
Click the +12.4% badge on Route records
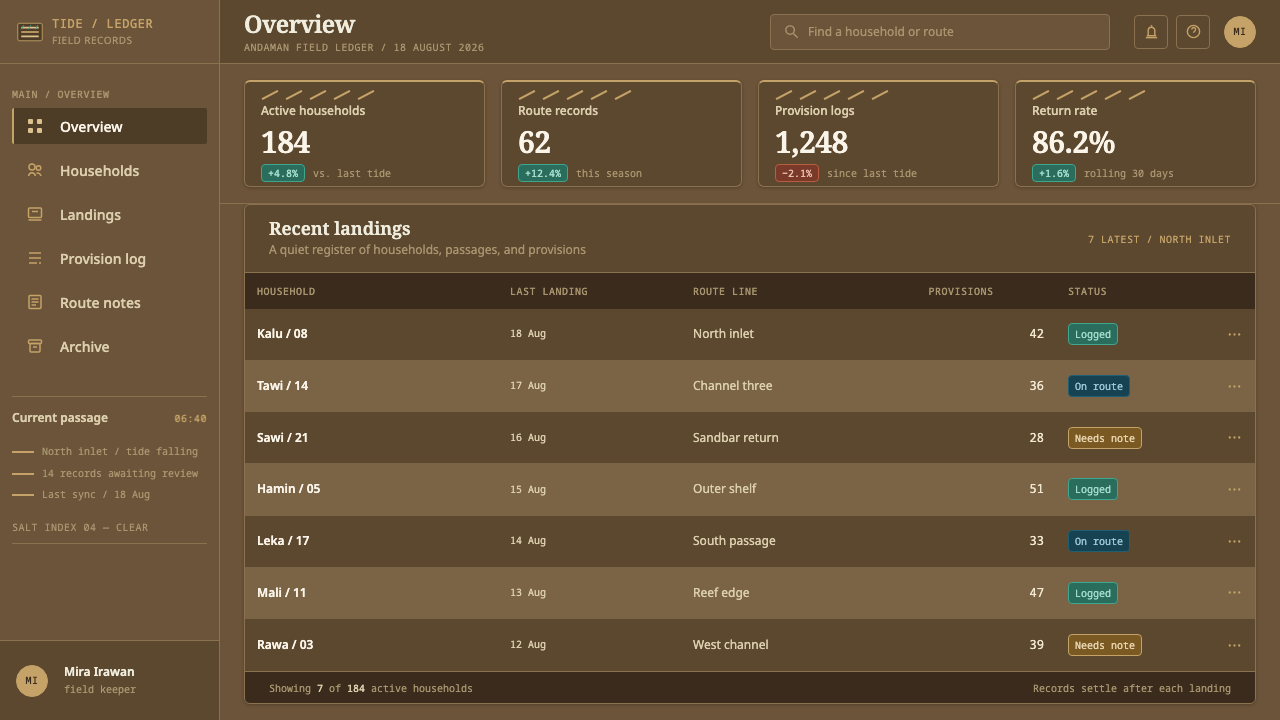click(543, 173)
